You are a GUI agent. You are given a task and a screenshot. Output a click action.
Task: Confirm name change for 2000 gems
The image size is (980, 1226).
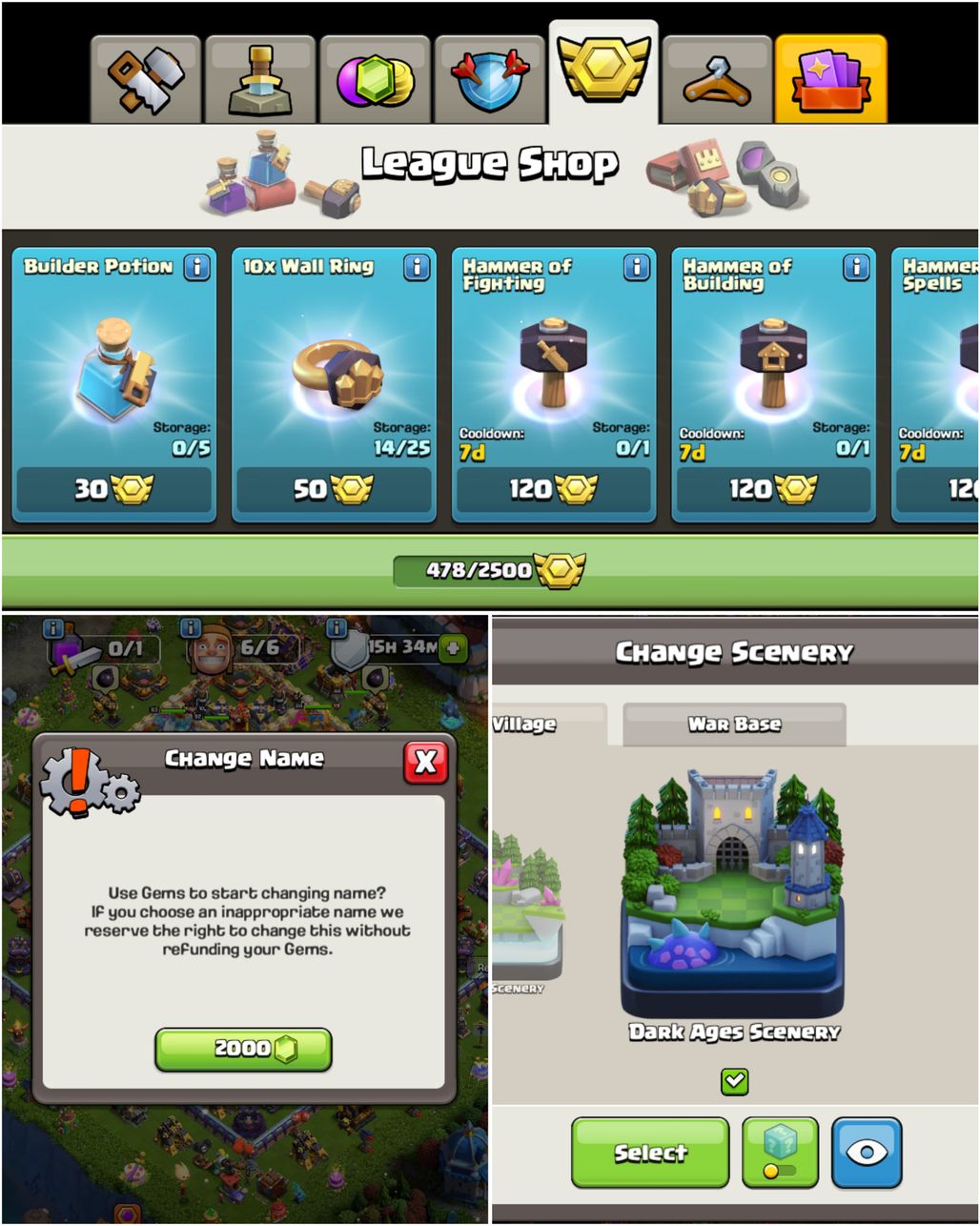(243, 1049)
